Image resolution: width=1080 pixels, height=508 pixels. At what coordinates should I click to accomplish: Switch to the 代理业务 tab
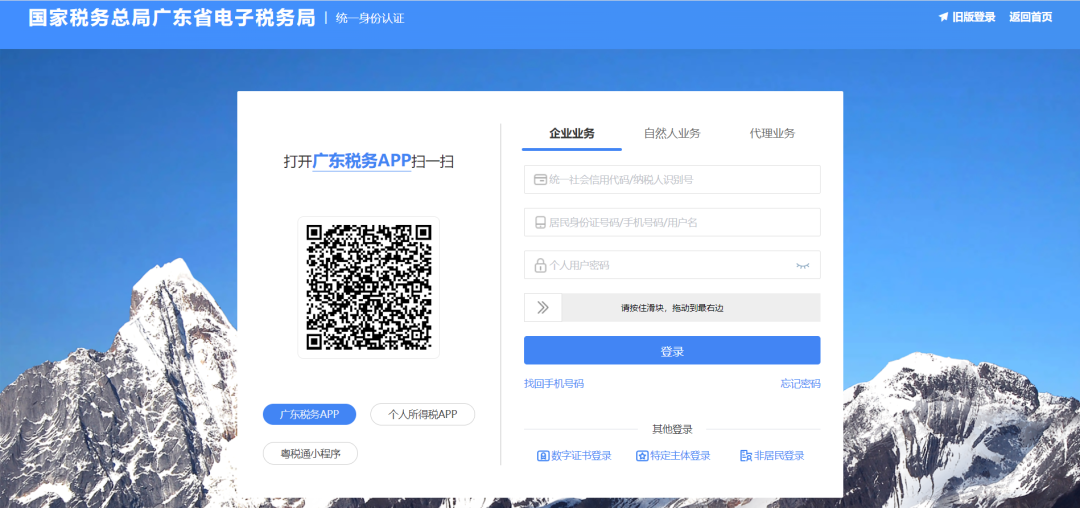point(772,134)
